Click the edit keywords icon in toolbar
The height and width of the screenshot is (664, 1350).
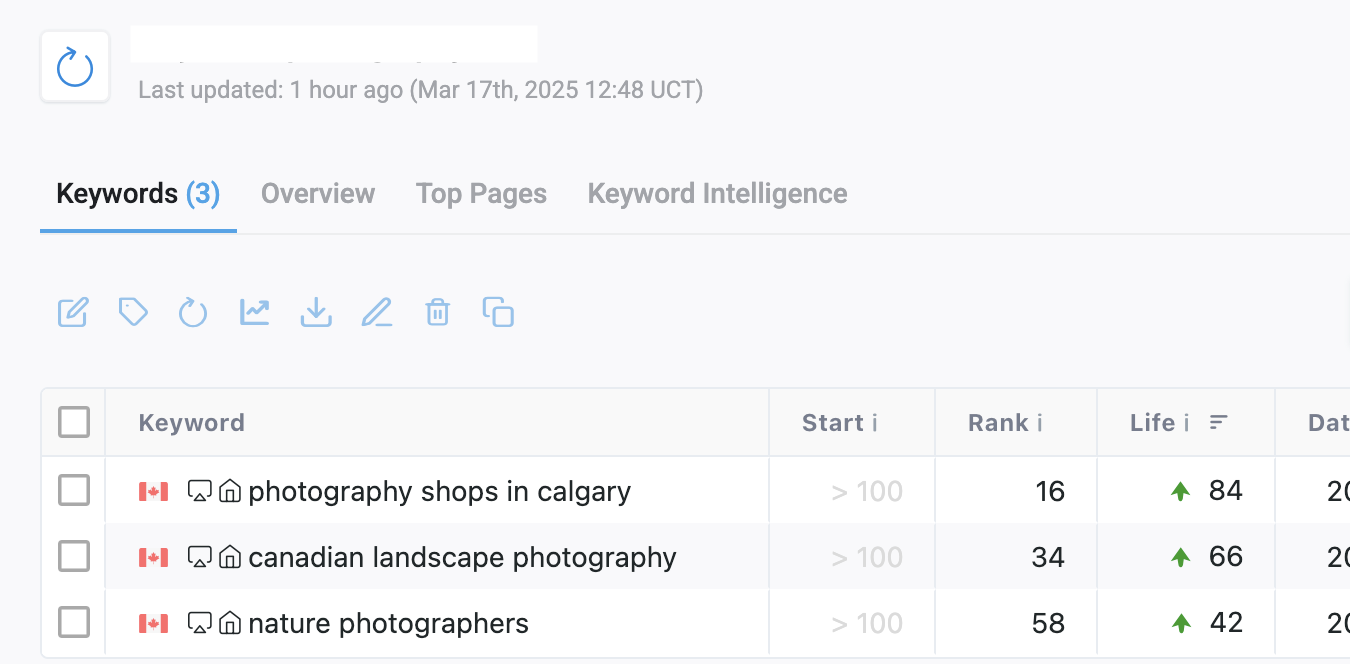click(73, 313)
